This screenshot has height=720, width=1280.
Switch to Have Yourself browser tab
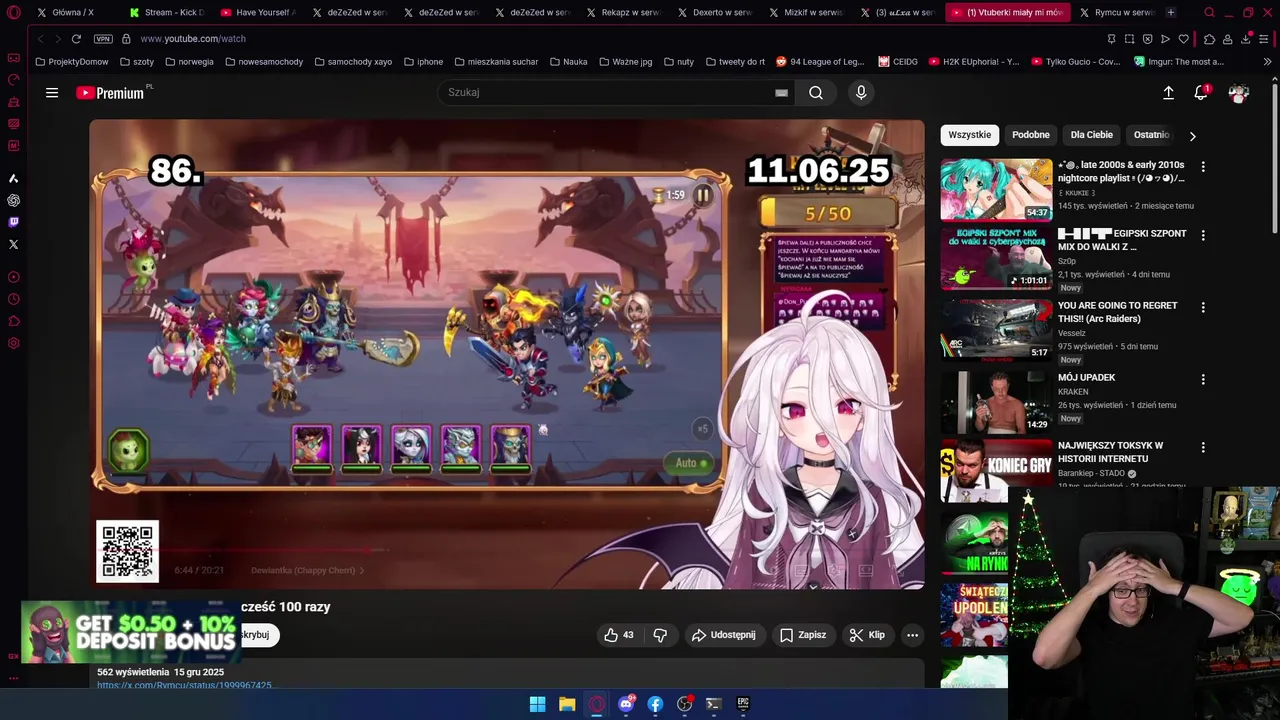256,13
